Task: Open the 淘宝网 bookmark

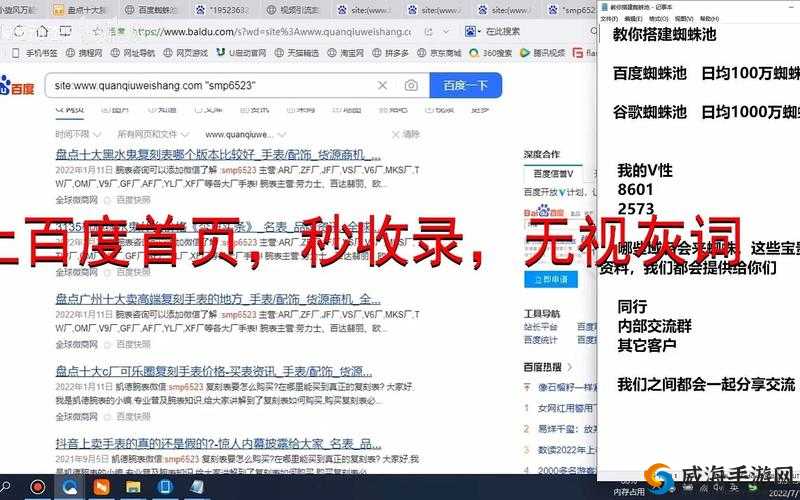Action: coord(345,53)
